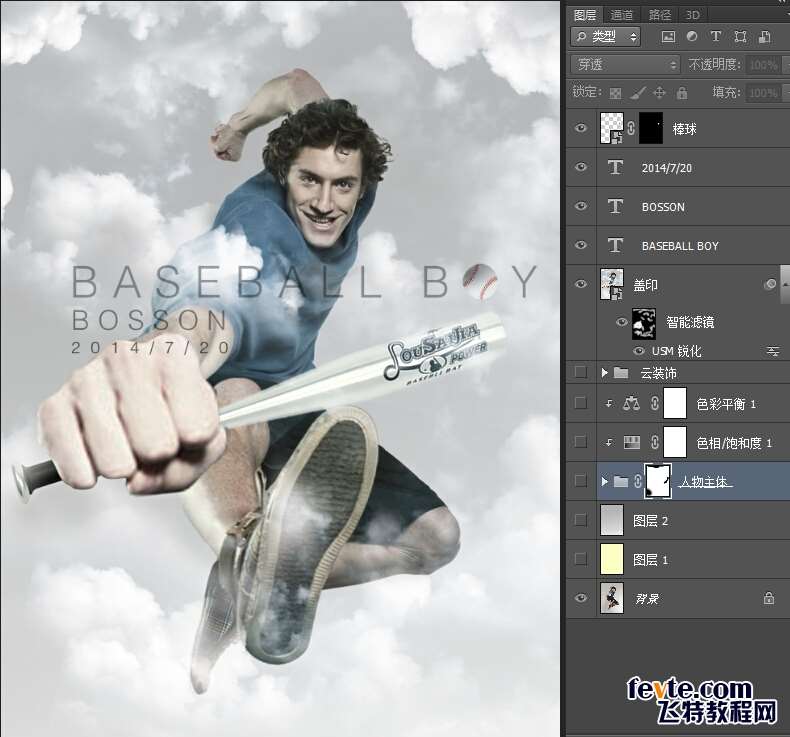Hide the 棒球 layer
This screenshot has width=790, height=737.
click(580, 128)
